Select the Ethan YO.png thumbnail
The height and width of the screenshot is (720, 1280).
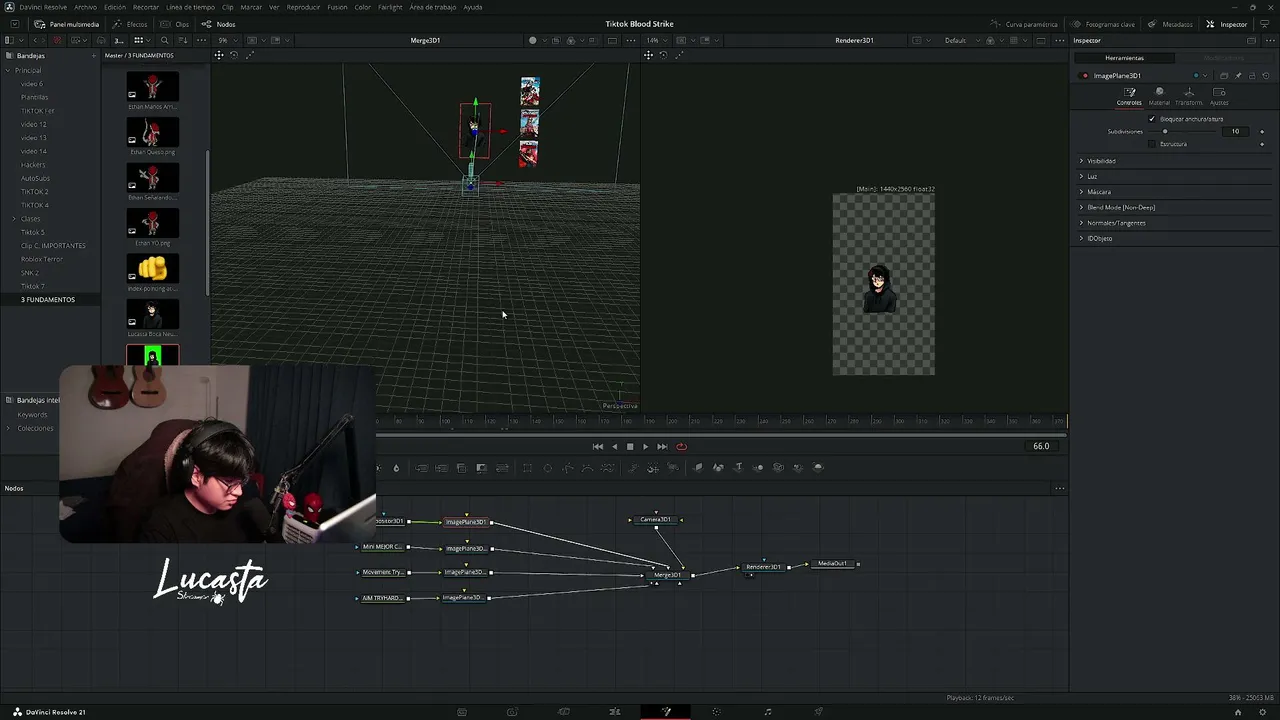[152, 224]
